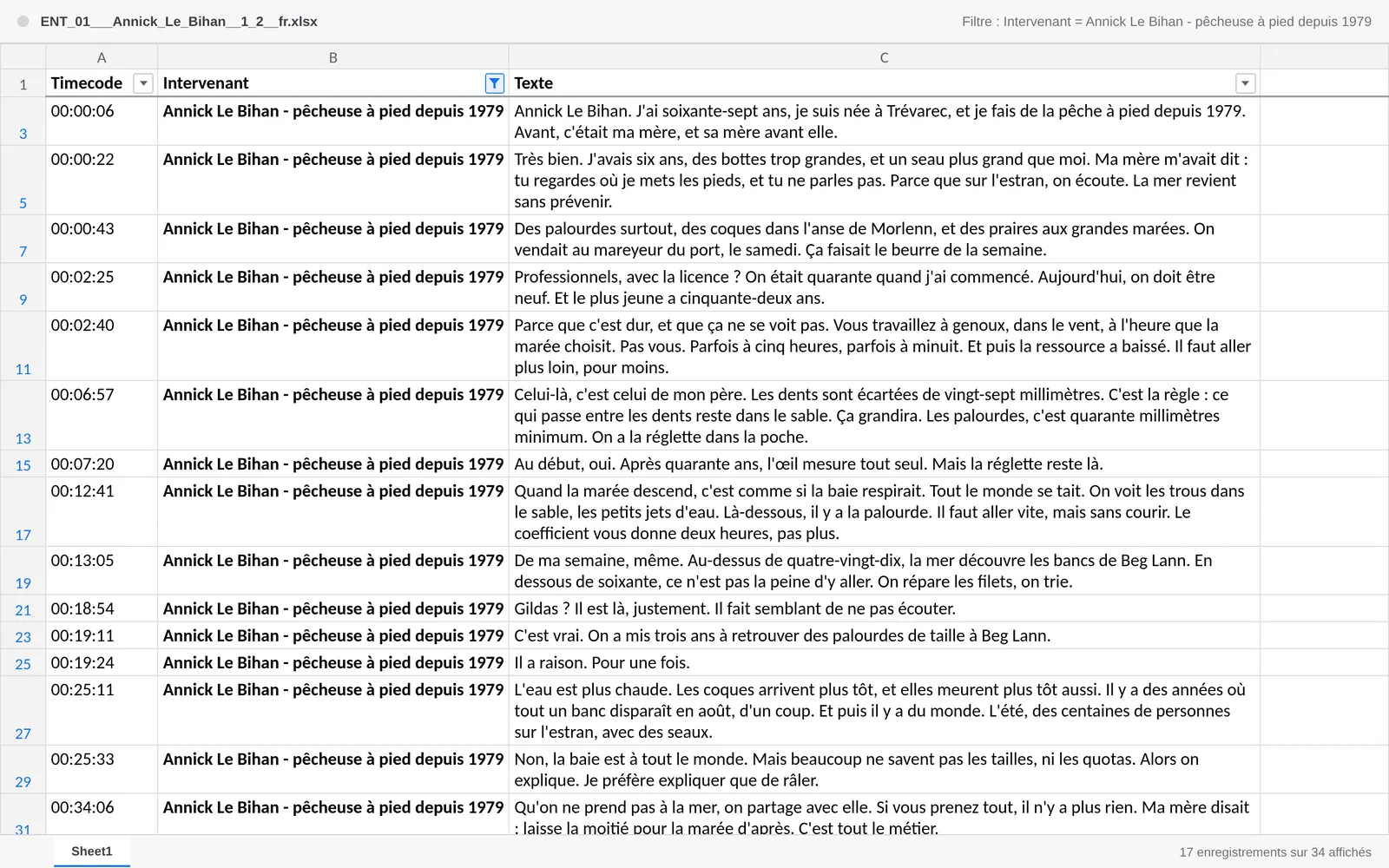
Task: Click timecode cell 00:34:06
Action: [x=102, y=814]
